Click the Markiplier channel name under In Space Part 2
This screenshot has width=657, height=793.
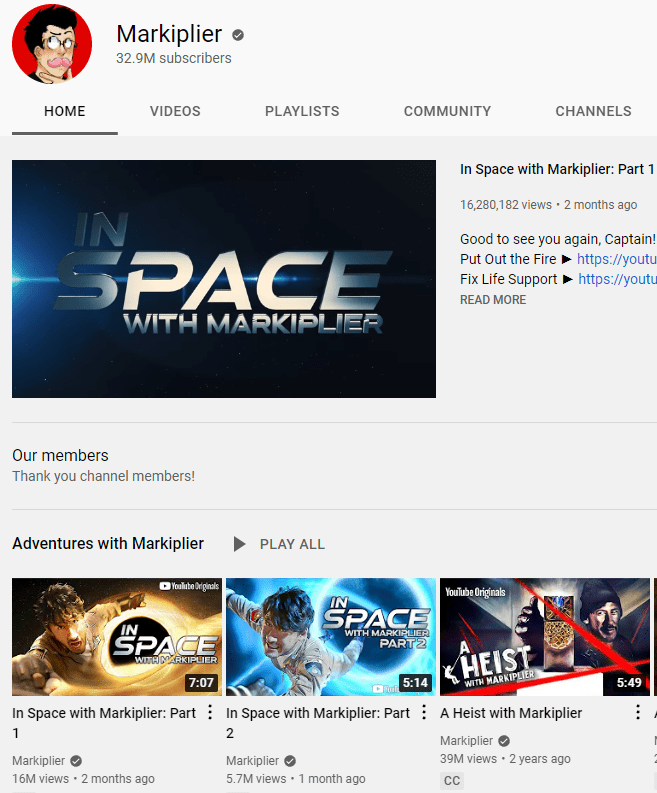click(252, 761)
